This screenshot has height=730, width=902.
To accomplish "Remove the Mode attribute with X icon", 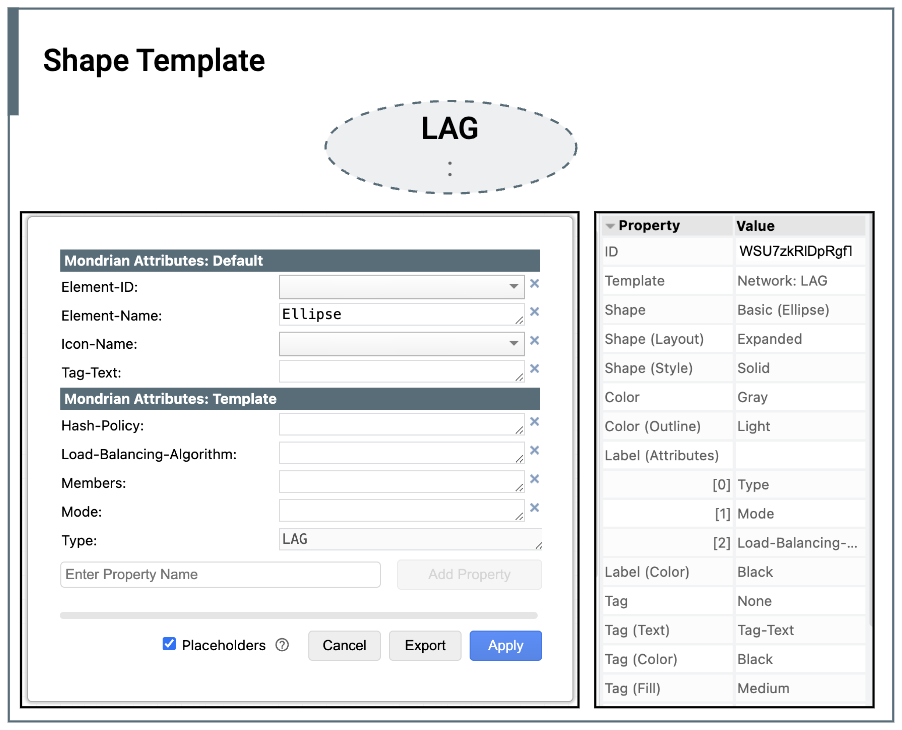I will (534, 508).
